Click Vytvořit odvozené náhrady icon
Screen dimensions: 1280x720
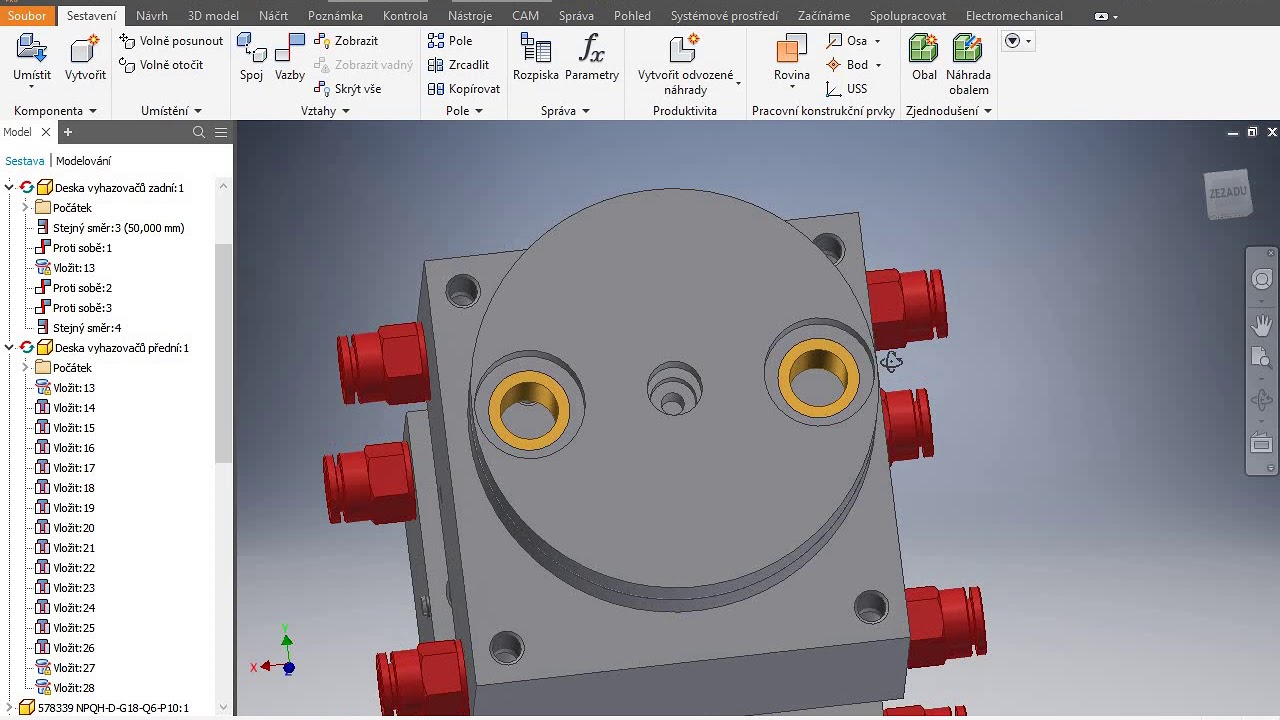click(x=685, y=50)
